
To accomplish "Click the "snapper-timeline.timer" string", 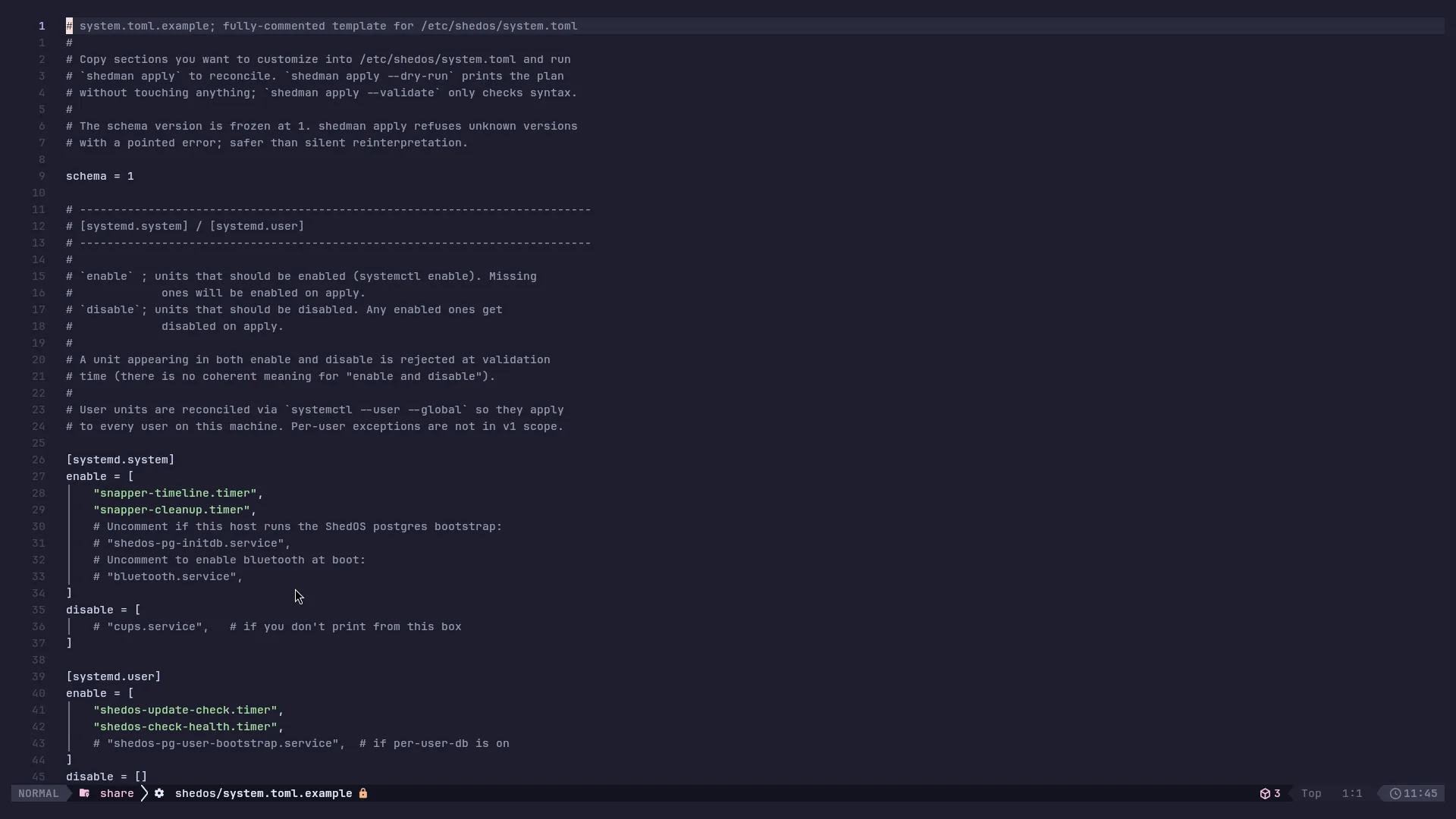I will (175, 493).
